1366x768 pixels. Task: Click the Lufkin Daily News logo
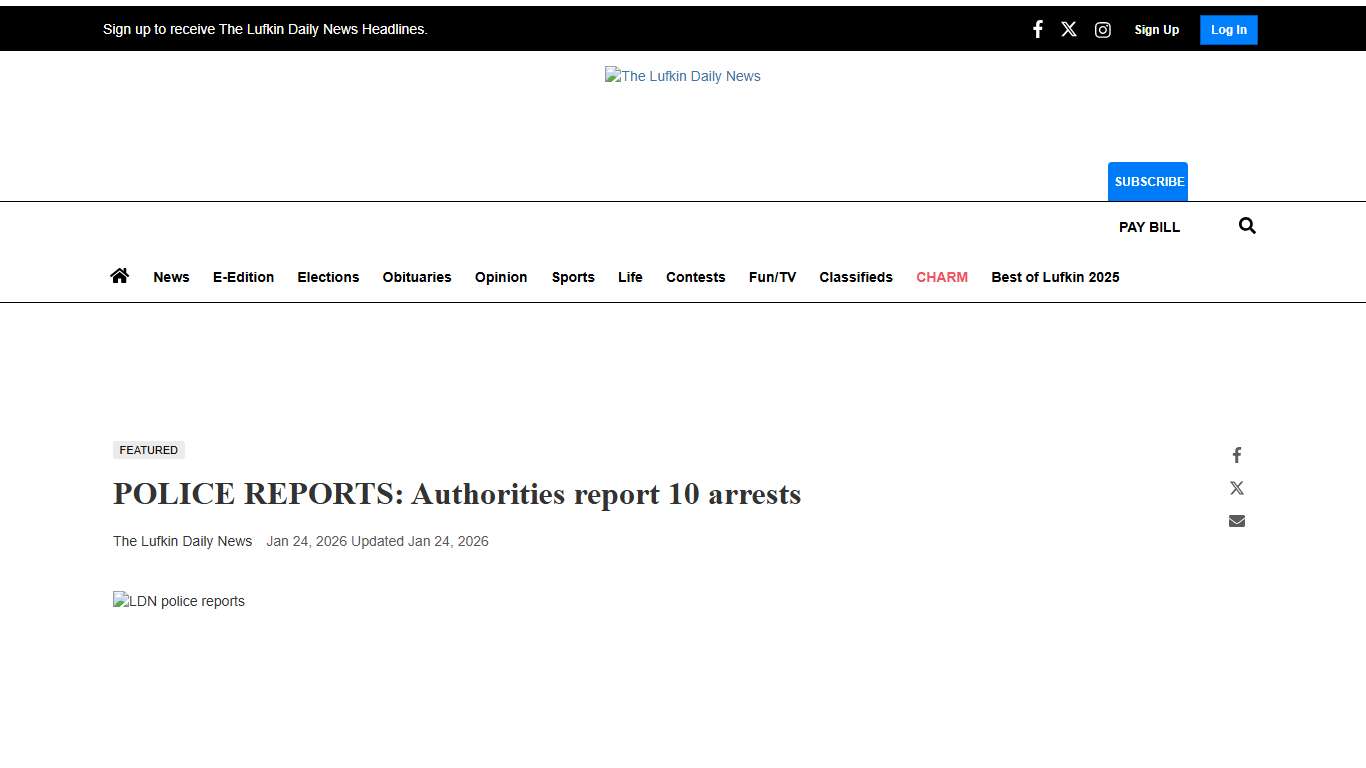682,76
